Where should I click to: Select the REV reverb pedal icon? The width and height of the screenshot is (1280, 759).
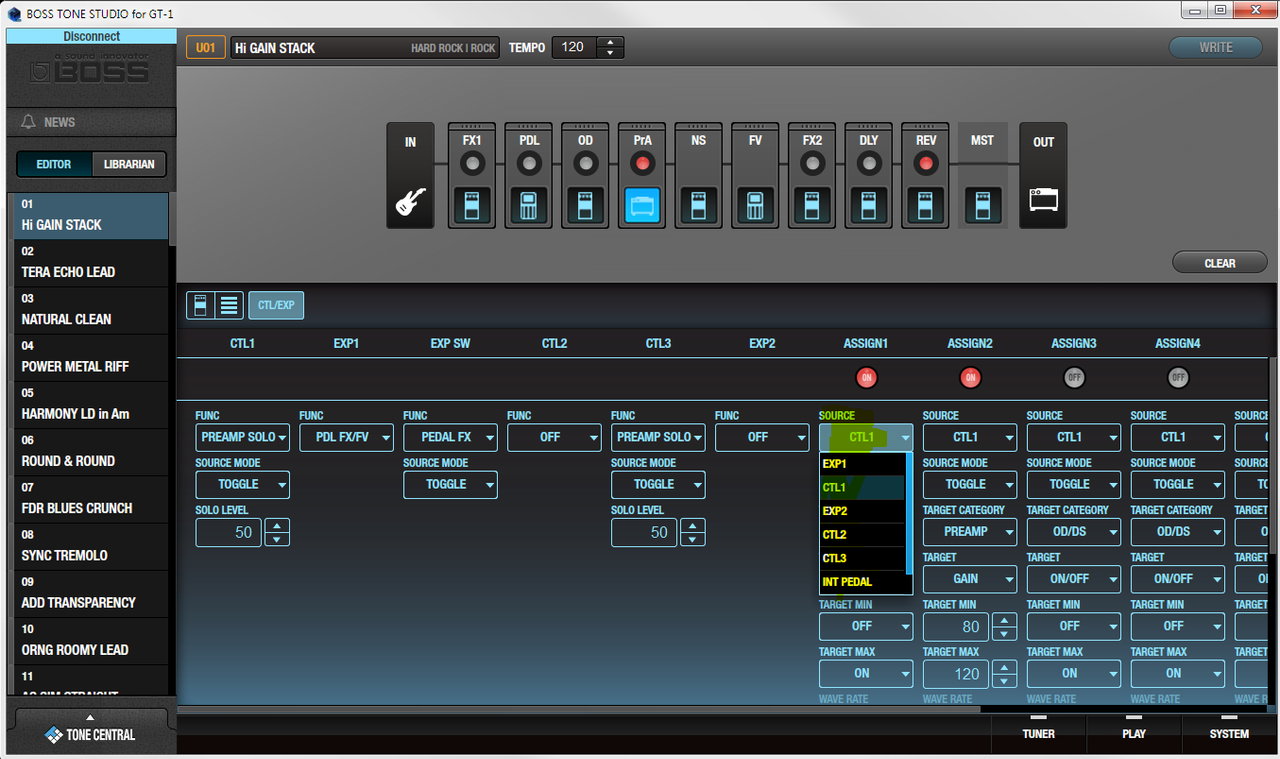coord(926,205)
